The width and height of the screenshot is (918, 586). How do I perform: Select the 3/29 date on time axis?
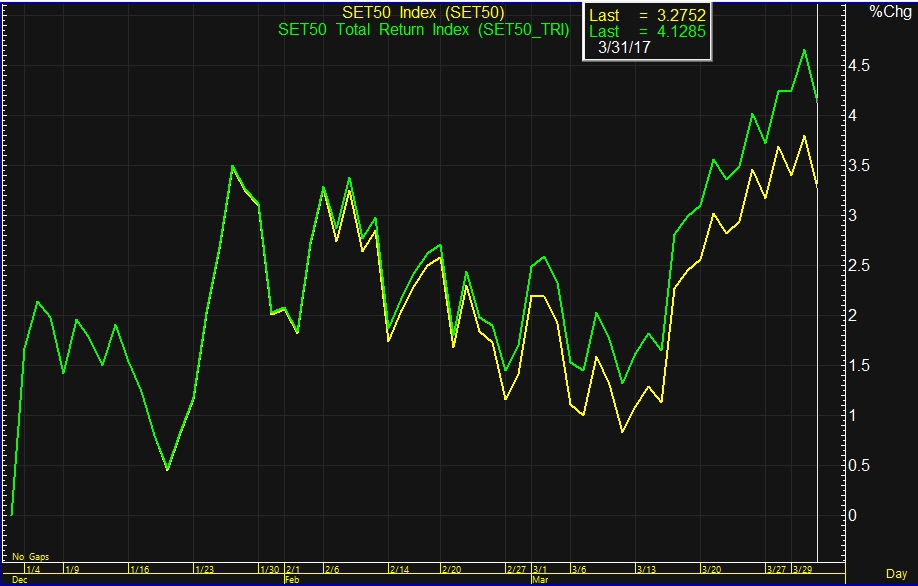point(802,569)
